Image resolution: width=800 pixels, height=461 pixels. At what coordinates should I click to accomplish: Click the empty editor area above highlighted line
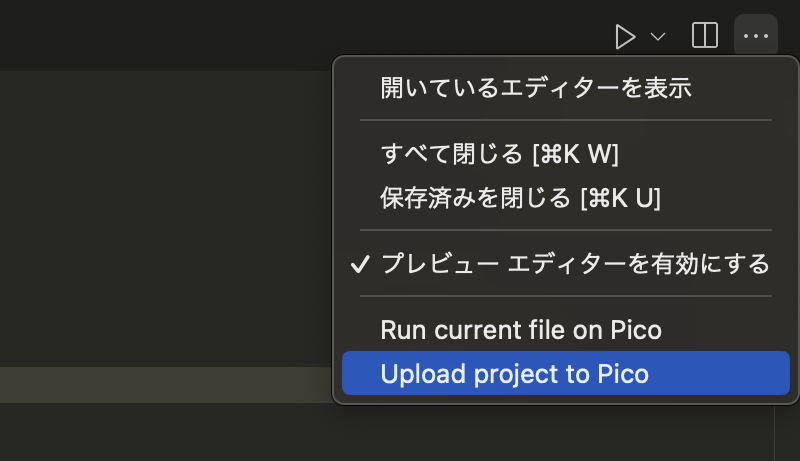coord(160,220)
